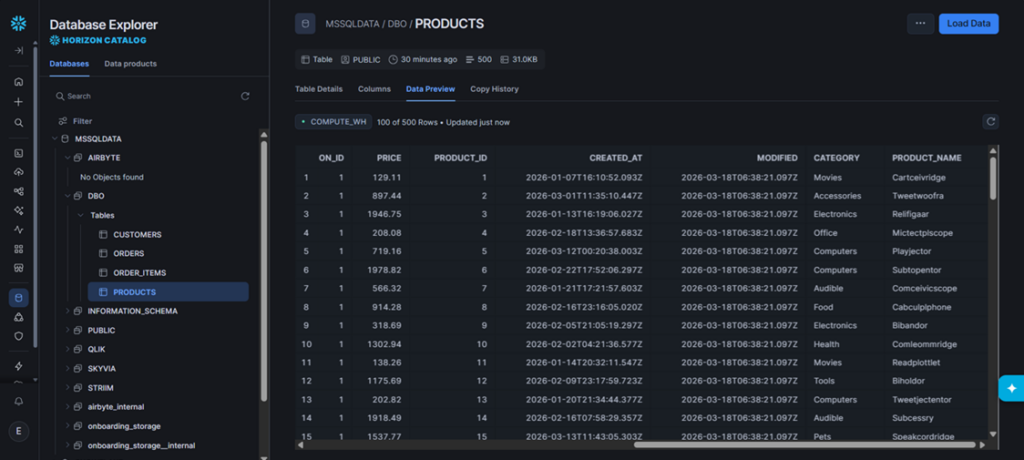Image resolution: width=1024 pixels, height=460 pixels.
Task: Click the table icon next to PRODUCTS header
Action: (x=305, y=24)
